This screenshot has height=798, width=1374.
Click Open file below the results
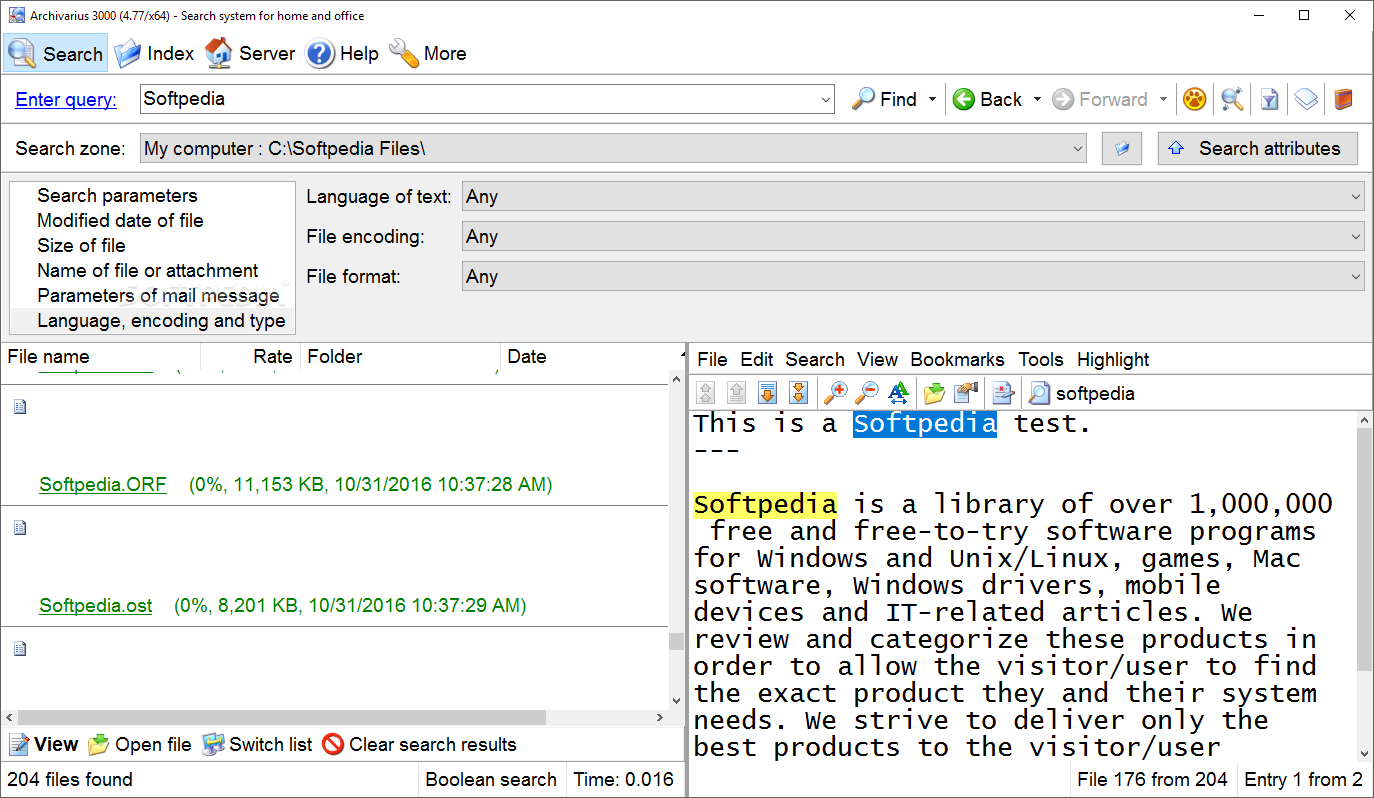click(139, 745)
